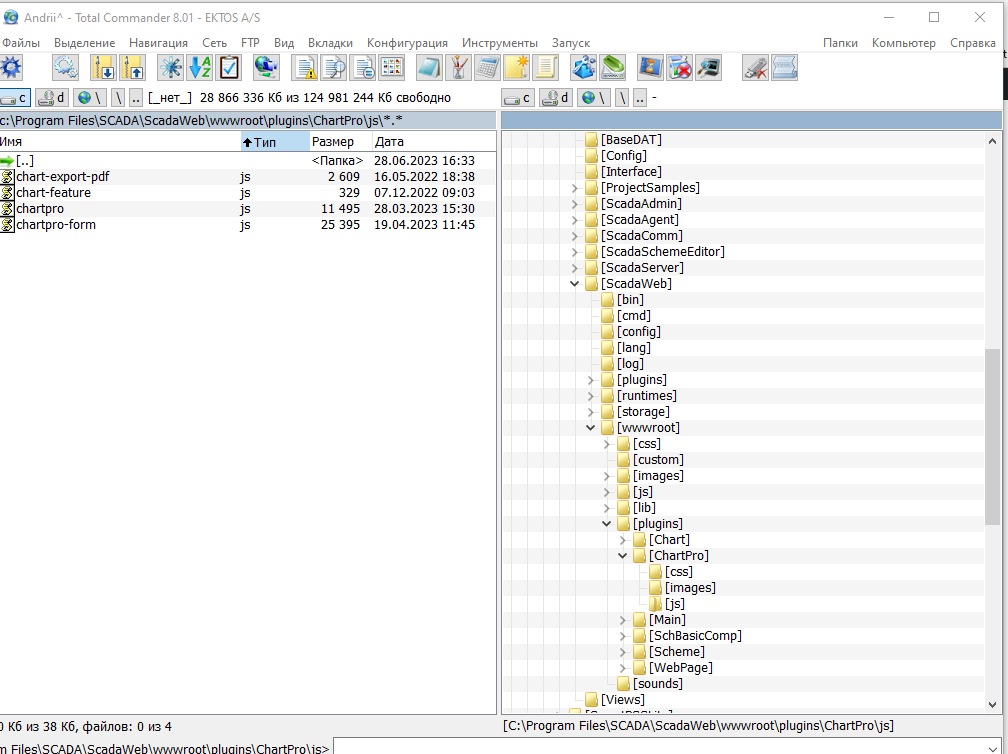The image size is (1008, 754).
Task: Click the document with warning sign icon
Action: (305, 67)
